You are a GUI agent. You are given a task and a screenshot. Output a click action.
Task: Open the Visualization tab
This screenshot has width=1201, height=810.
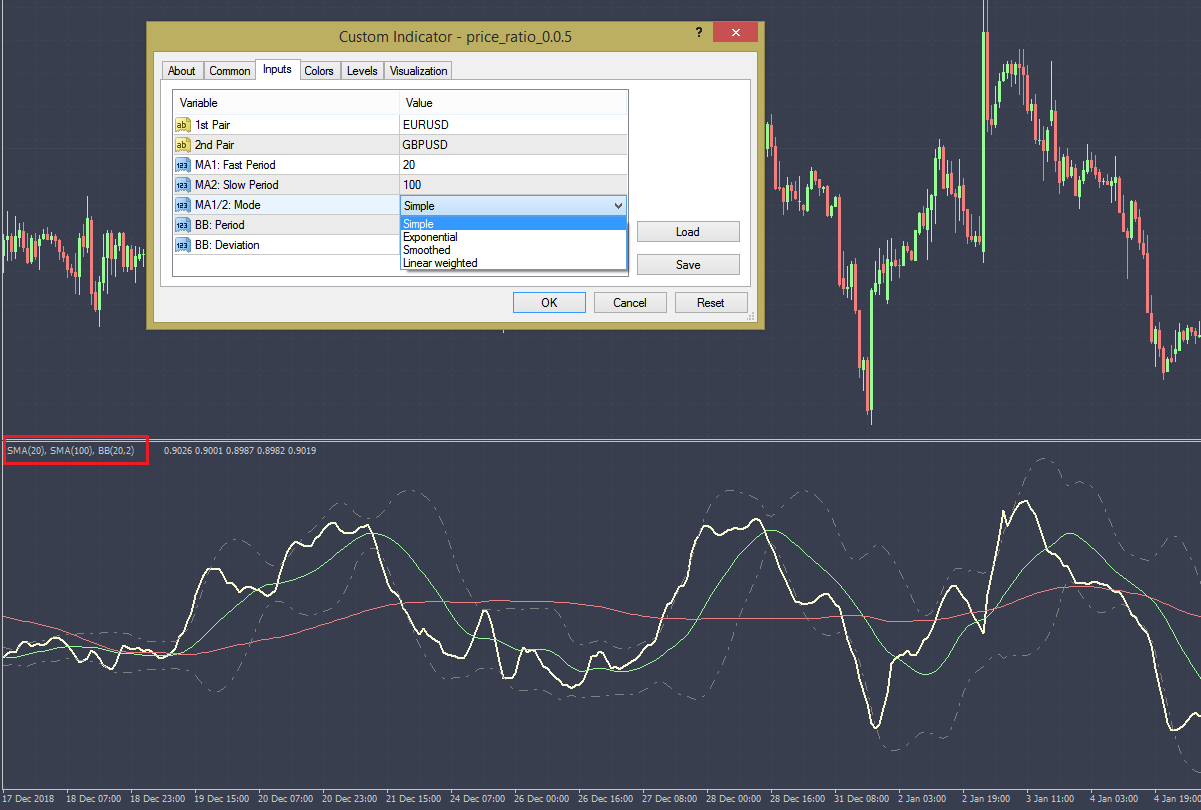pyautogui.click(x=419, y=71)
